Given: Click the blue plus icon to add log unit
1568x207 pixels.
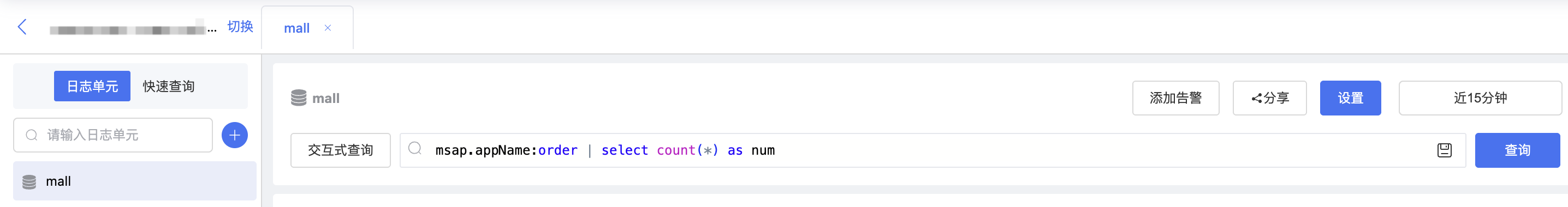Looking at the screenshot, I should [234, 135].
